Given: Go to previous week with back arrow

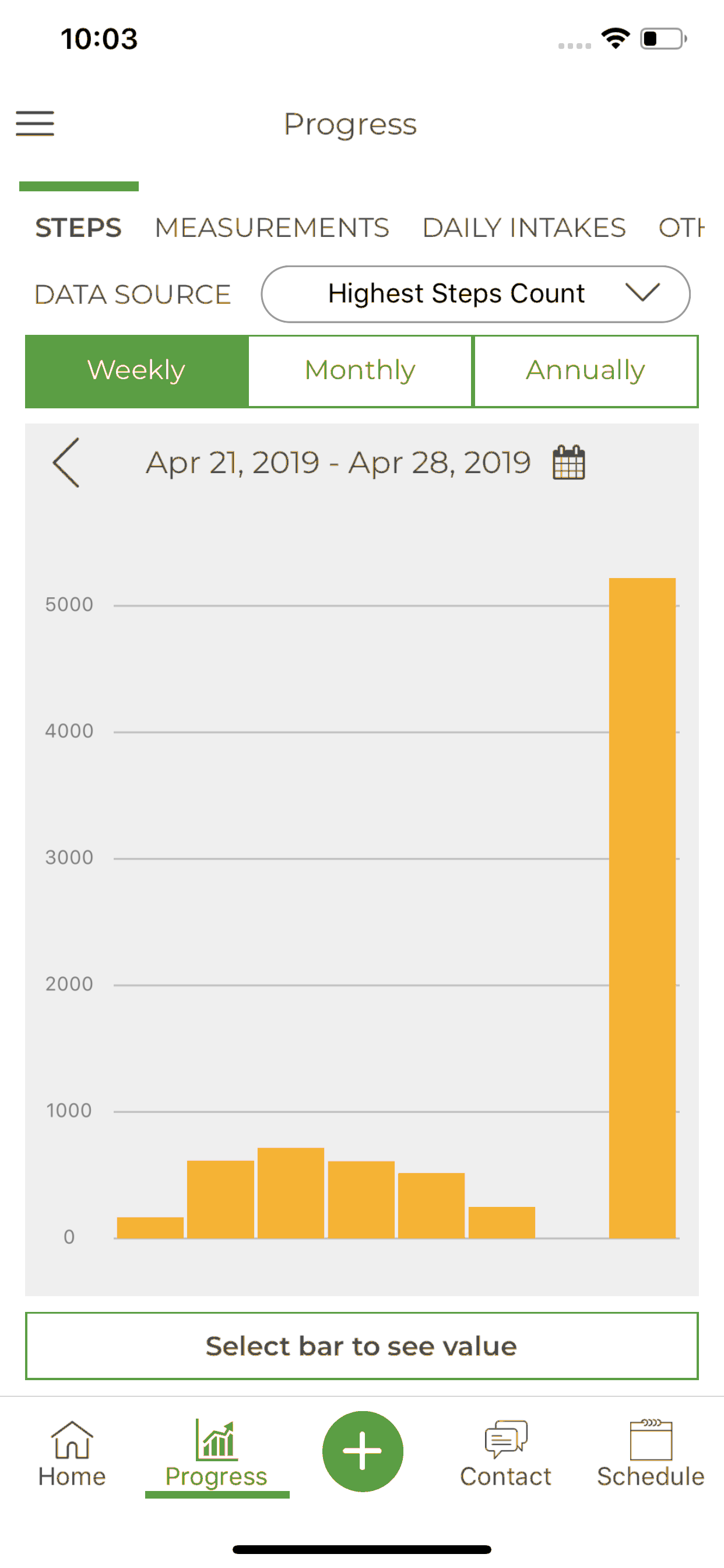Looking at the screenshot, I should 66,463.
